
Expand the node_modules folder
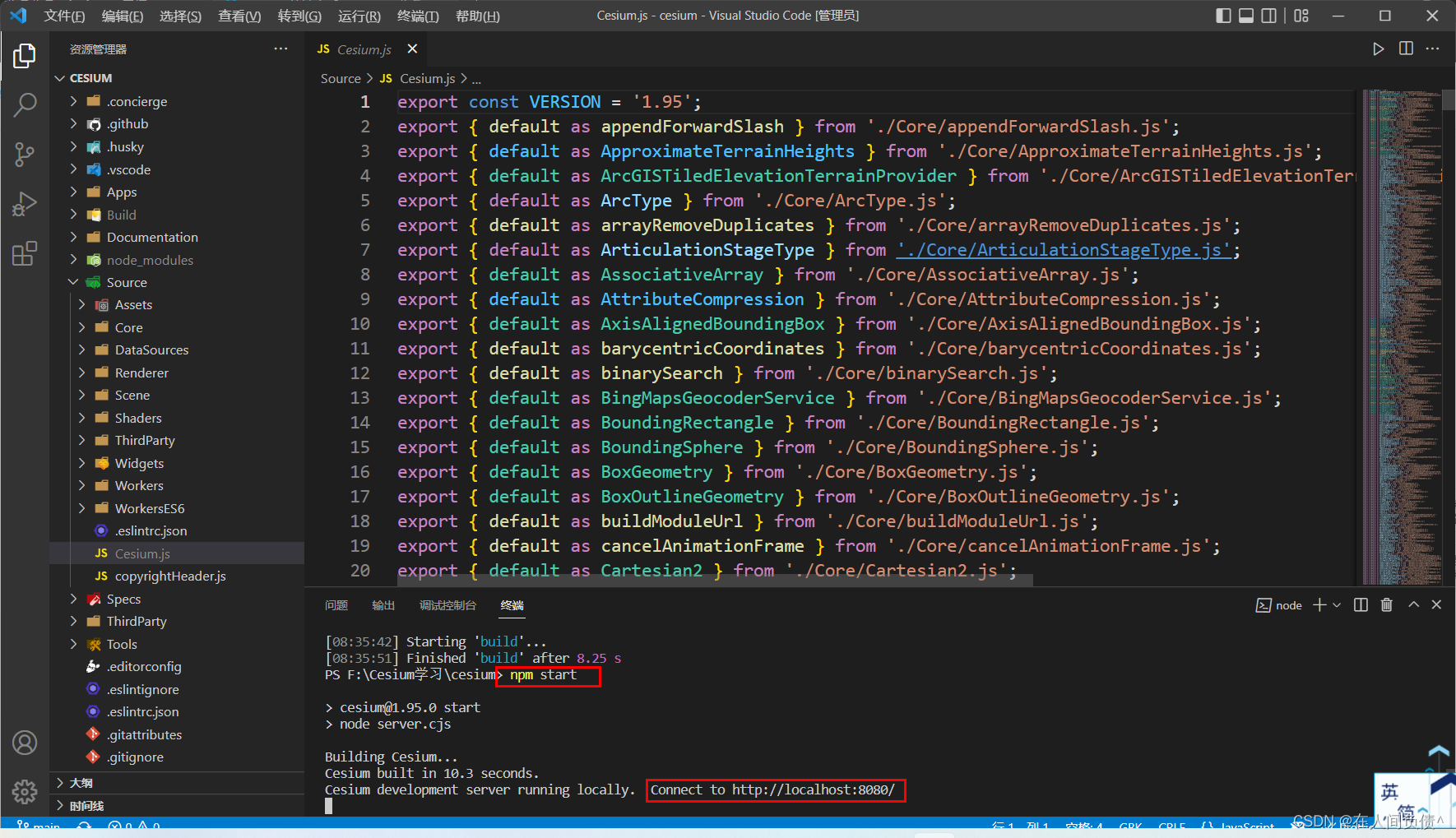pos(178,260)
